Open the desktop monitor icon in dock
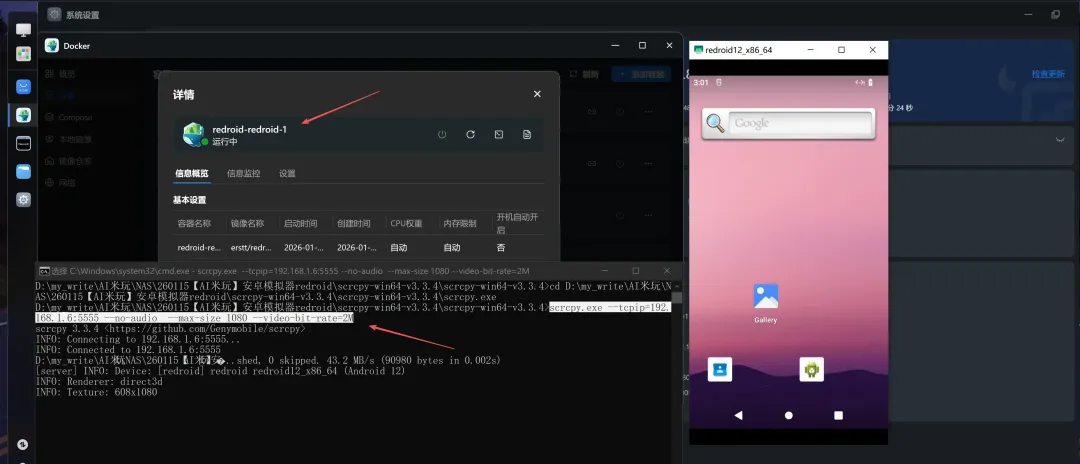The width and height of the screenshot is (1080, 464). point(23,30)
